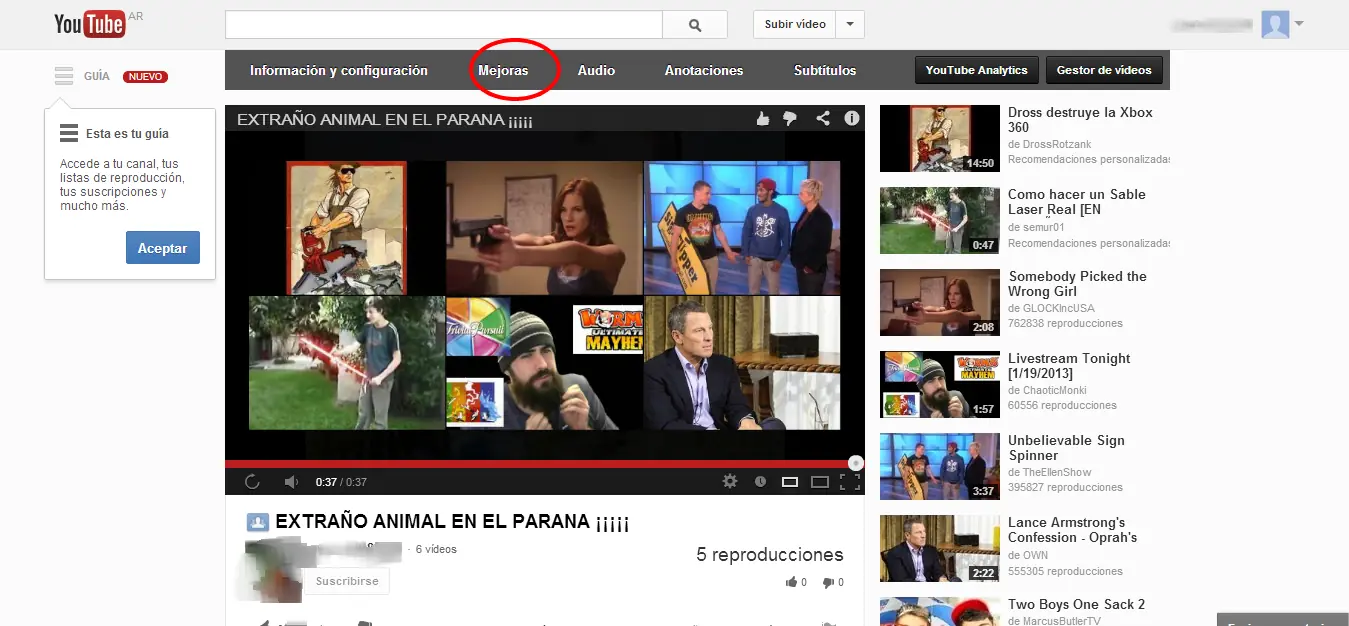Screen dimensions: 1349x626
Task: Toggle the small player size
Action: click(x=790, y=482)
